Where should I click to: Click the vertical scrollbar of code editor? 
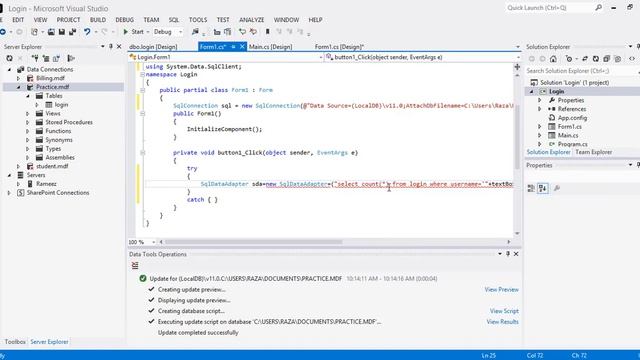[517, 137]
